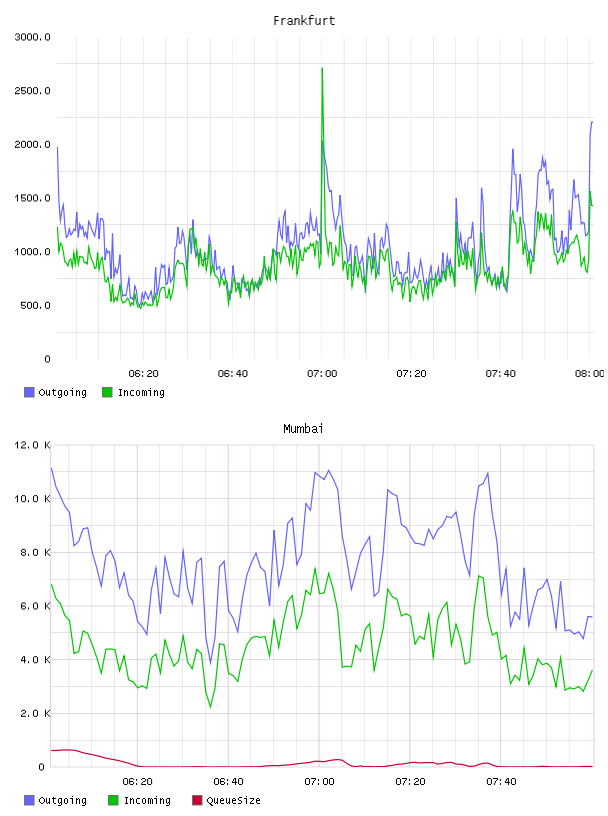Click the 2.0 K y-axis label in Mumbai chart
The height and width of the screenshot is (816, 608).
[35, 713]
